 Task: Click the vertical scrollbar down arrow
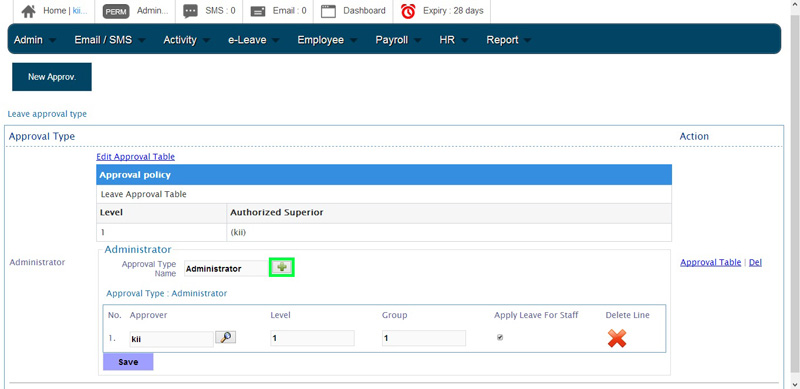tap(795, 384)
